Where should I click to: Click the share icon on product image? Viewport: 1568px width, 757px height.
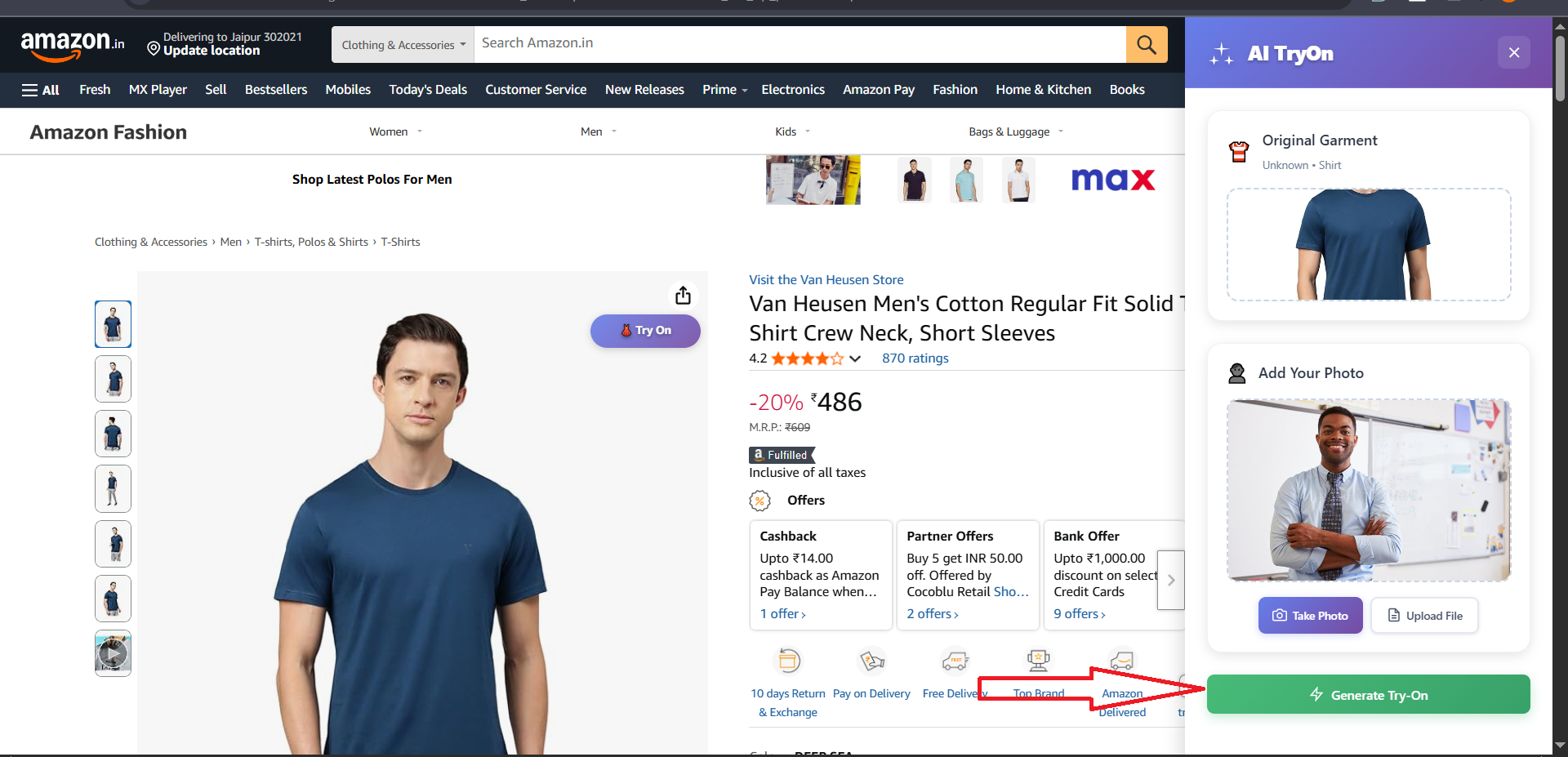[683, 296]
